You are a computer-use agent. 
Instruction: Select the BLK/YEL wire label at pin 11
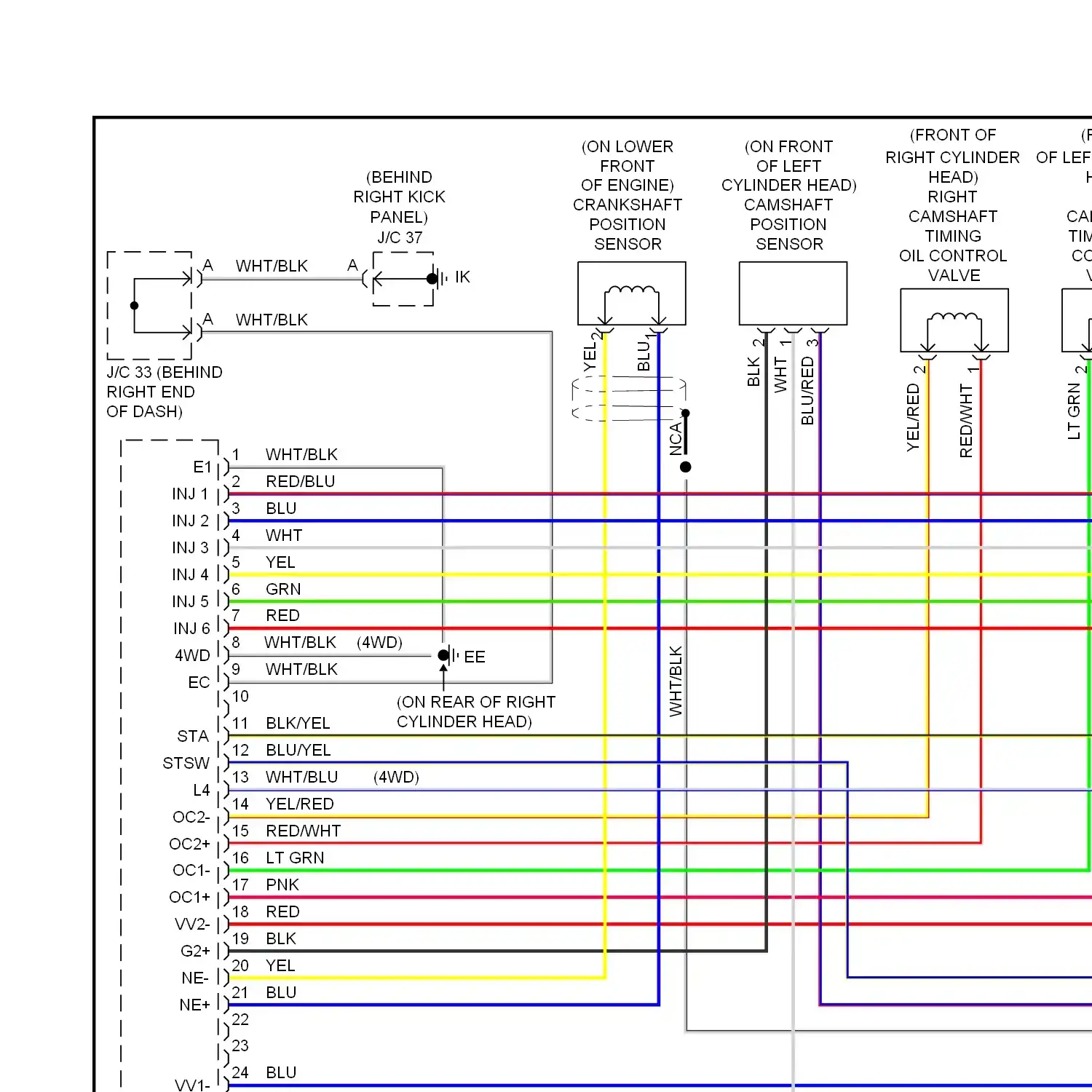point(298,724)
